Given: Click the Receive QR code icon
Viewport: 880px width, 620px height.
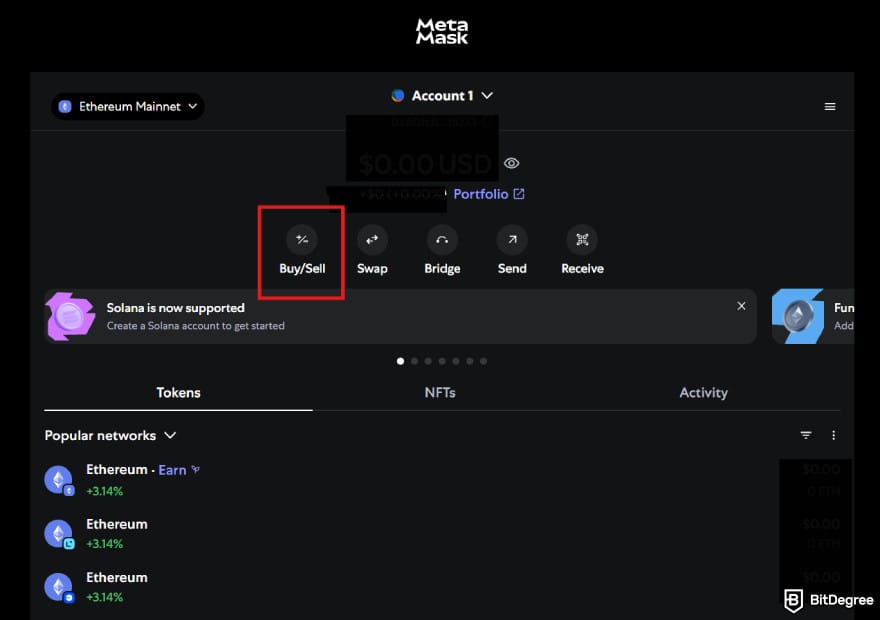Looking at the screenshot, I should pos(583,240).
